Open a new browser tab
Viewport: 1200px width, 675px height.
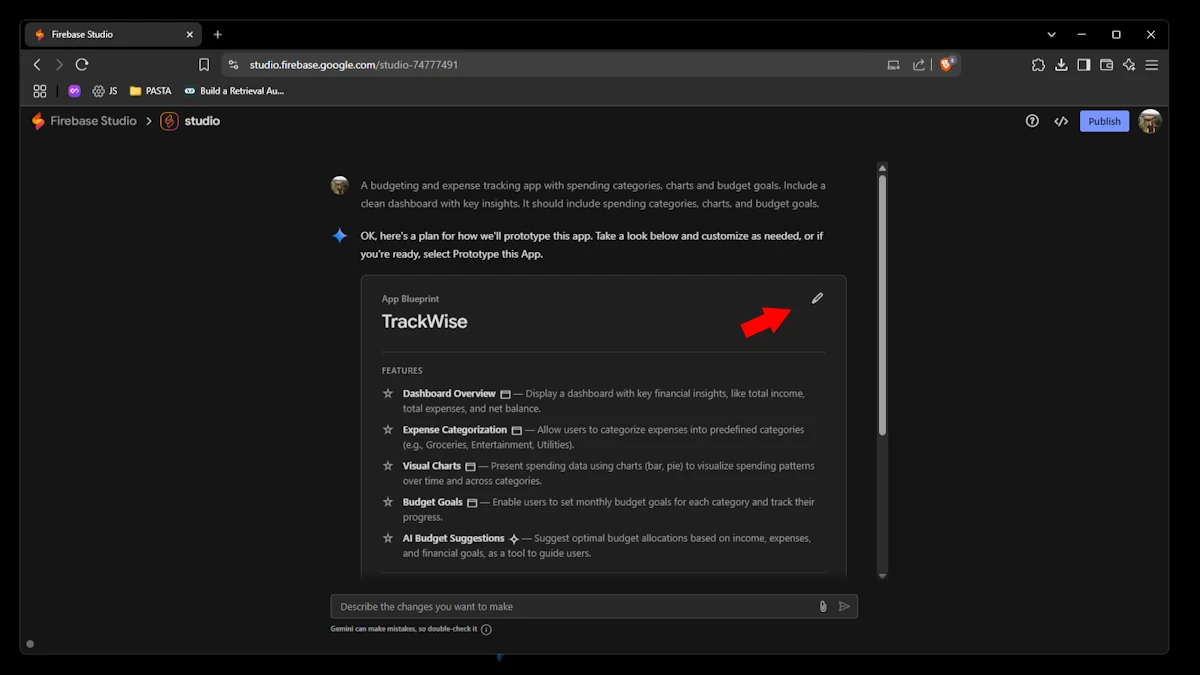click(218, 34)
